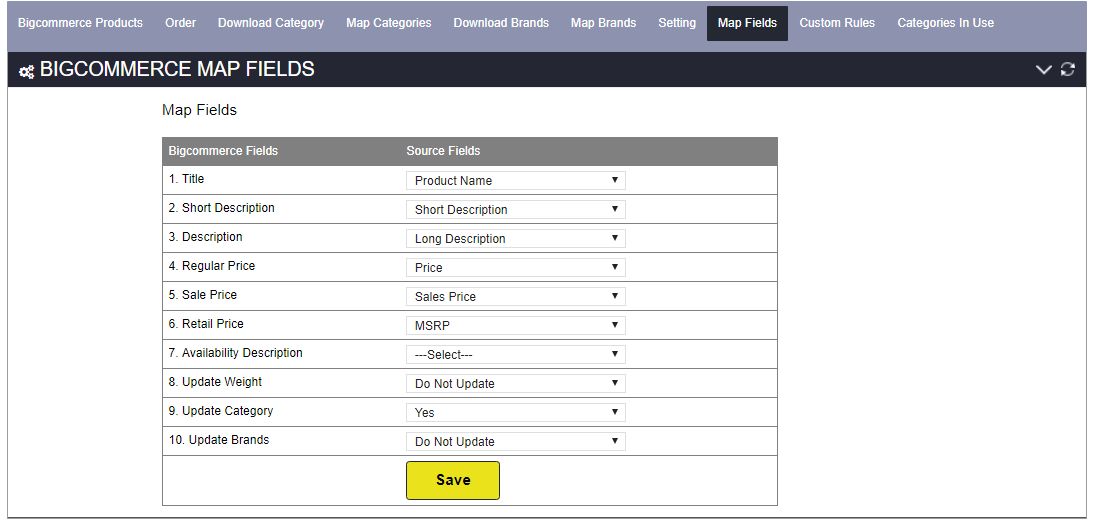Open the Map Brands tab
This screenshot has width=1093, height=522.
[604, 23]
